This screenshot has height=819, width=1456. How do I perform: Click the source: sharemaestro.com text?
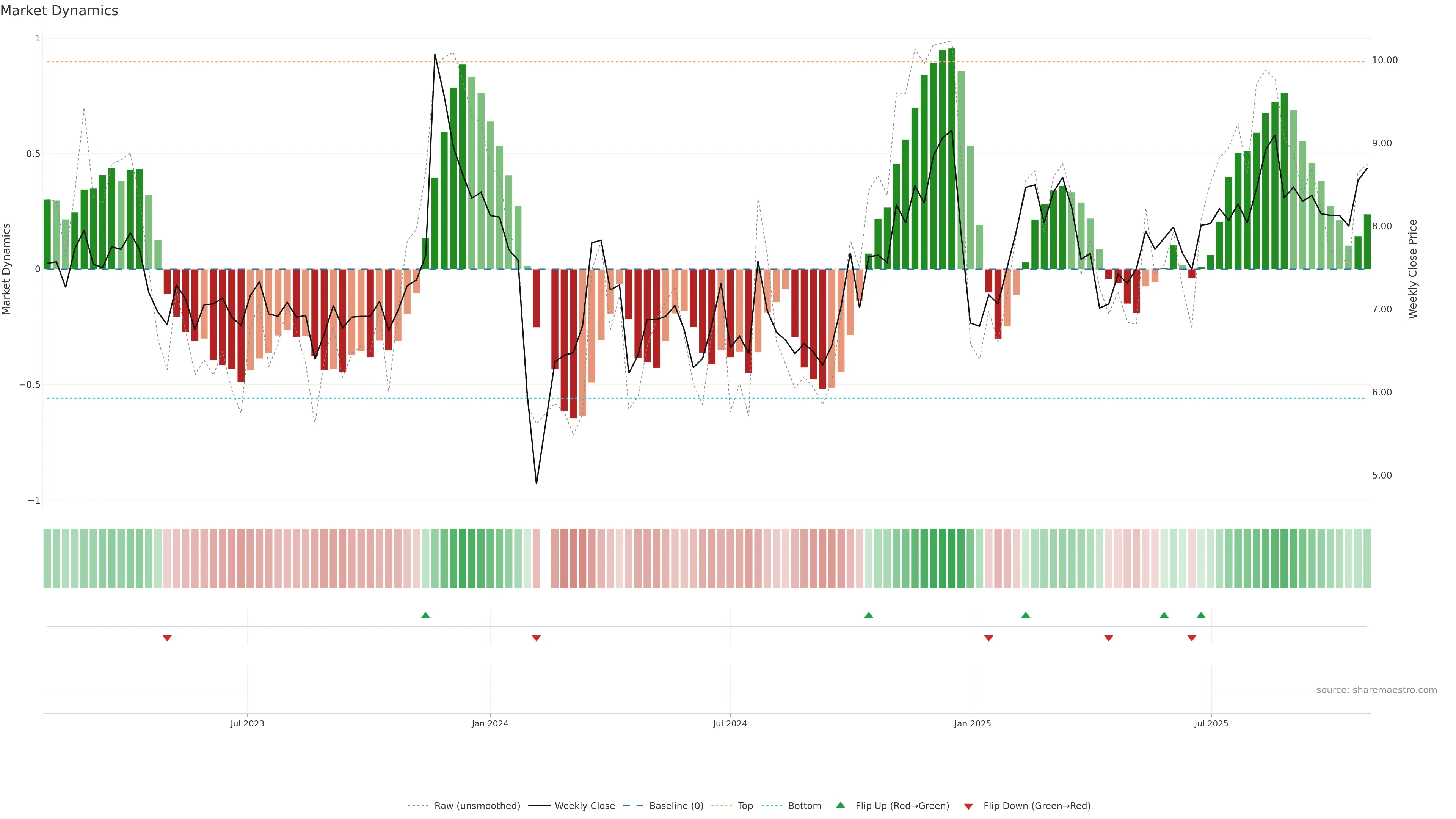coord(1376,690)
